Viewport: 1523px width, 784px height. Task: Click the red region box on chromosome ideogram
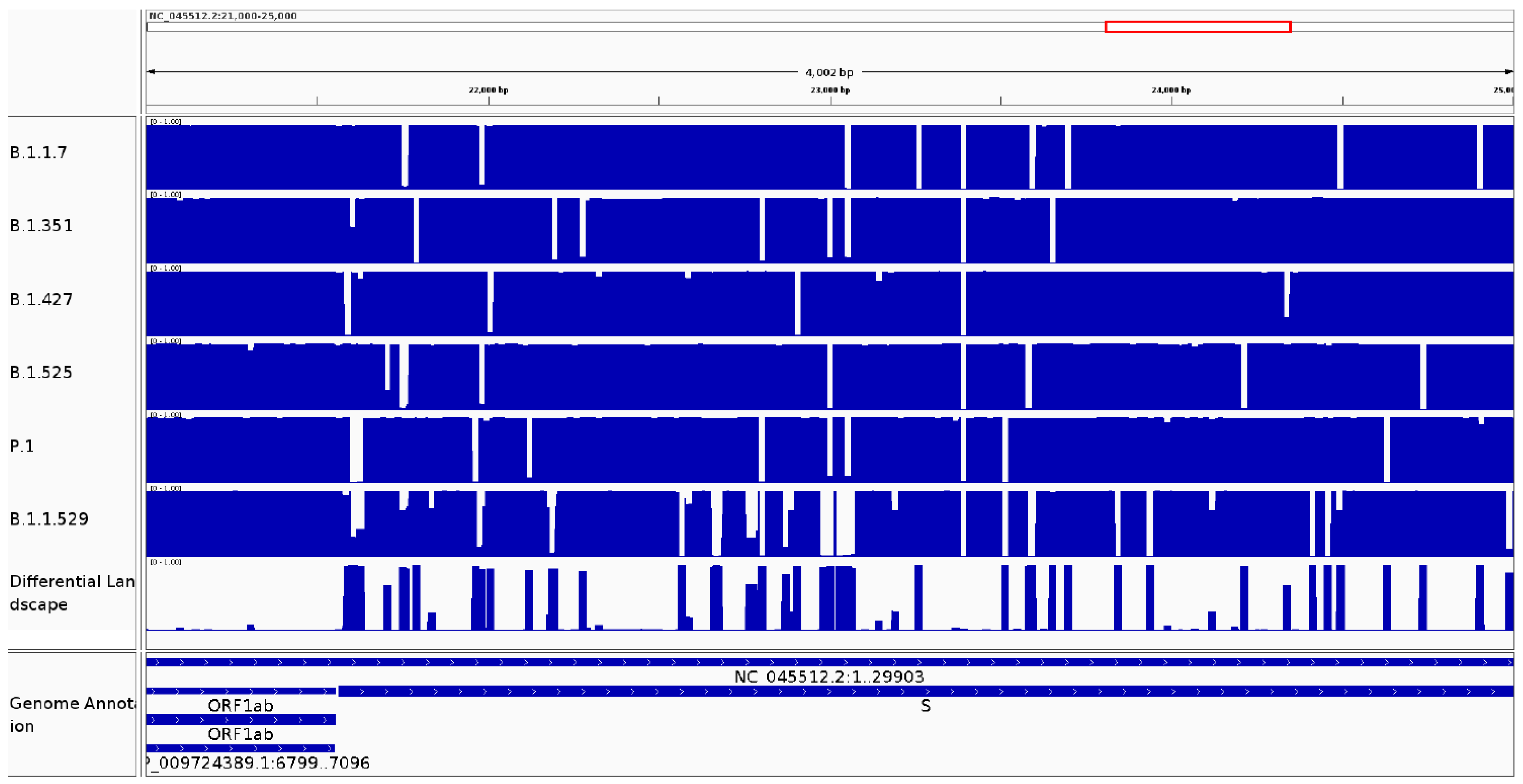click(1198, 27)
